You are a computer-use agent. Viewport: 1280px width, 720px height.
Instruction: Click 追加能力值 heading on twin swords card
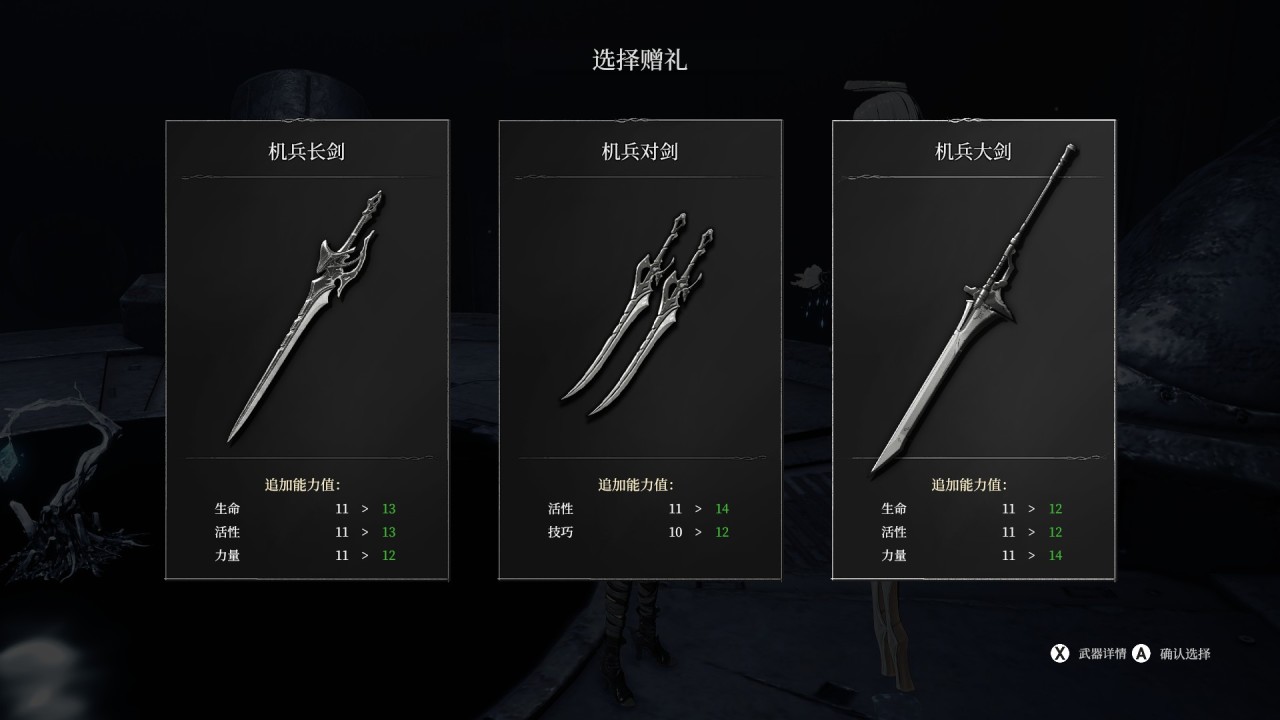(x=636, y=485)
